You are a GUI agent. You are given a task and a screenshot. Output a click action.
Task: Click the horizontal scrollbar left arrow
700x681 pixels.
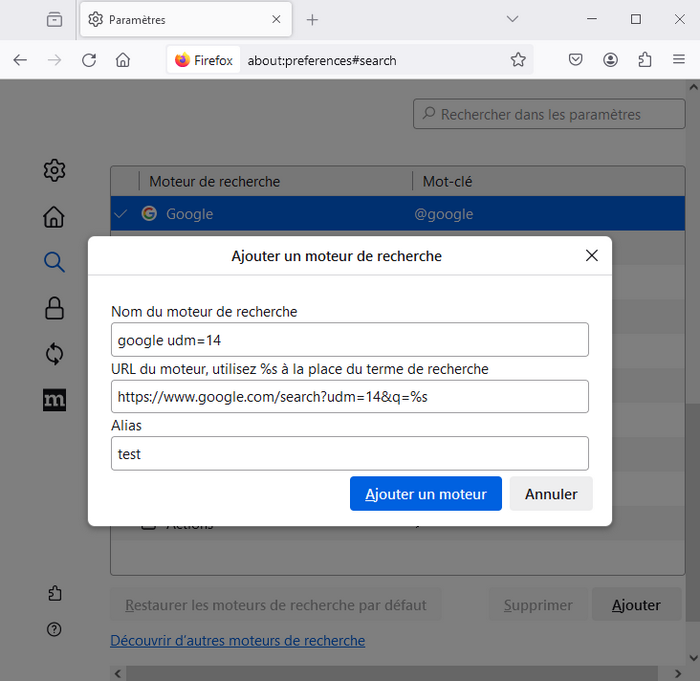tap(118, 673)
